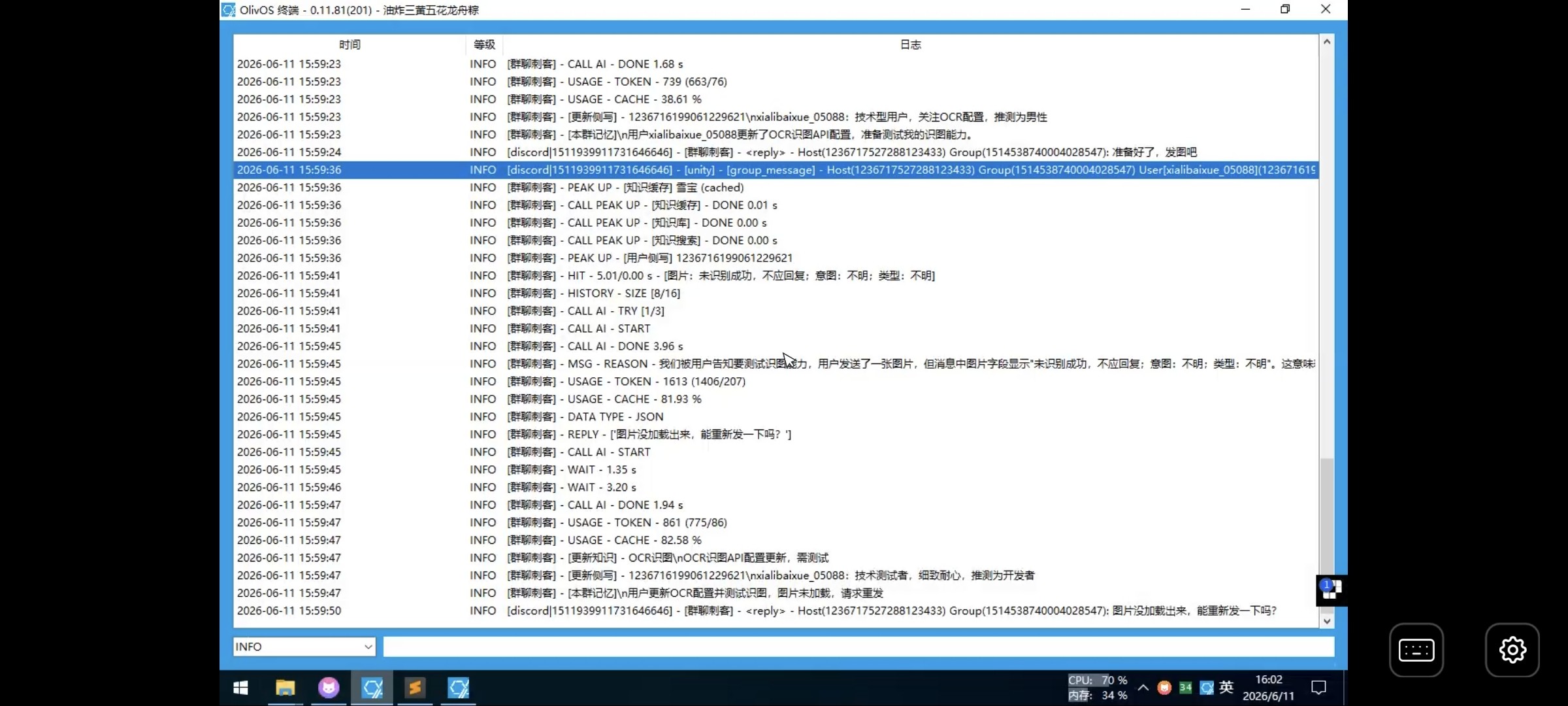Open the gear settings overlay button
Image resolution: width=1568 pixels, height=706 pixels.
click(x=1512, y=650)
